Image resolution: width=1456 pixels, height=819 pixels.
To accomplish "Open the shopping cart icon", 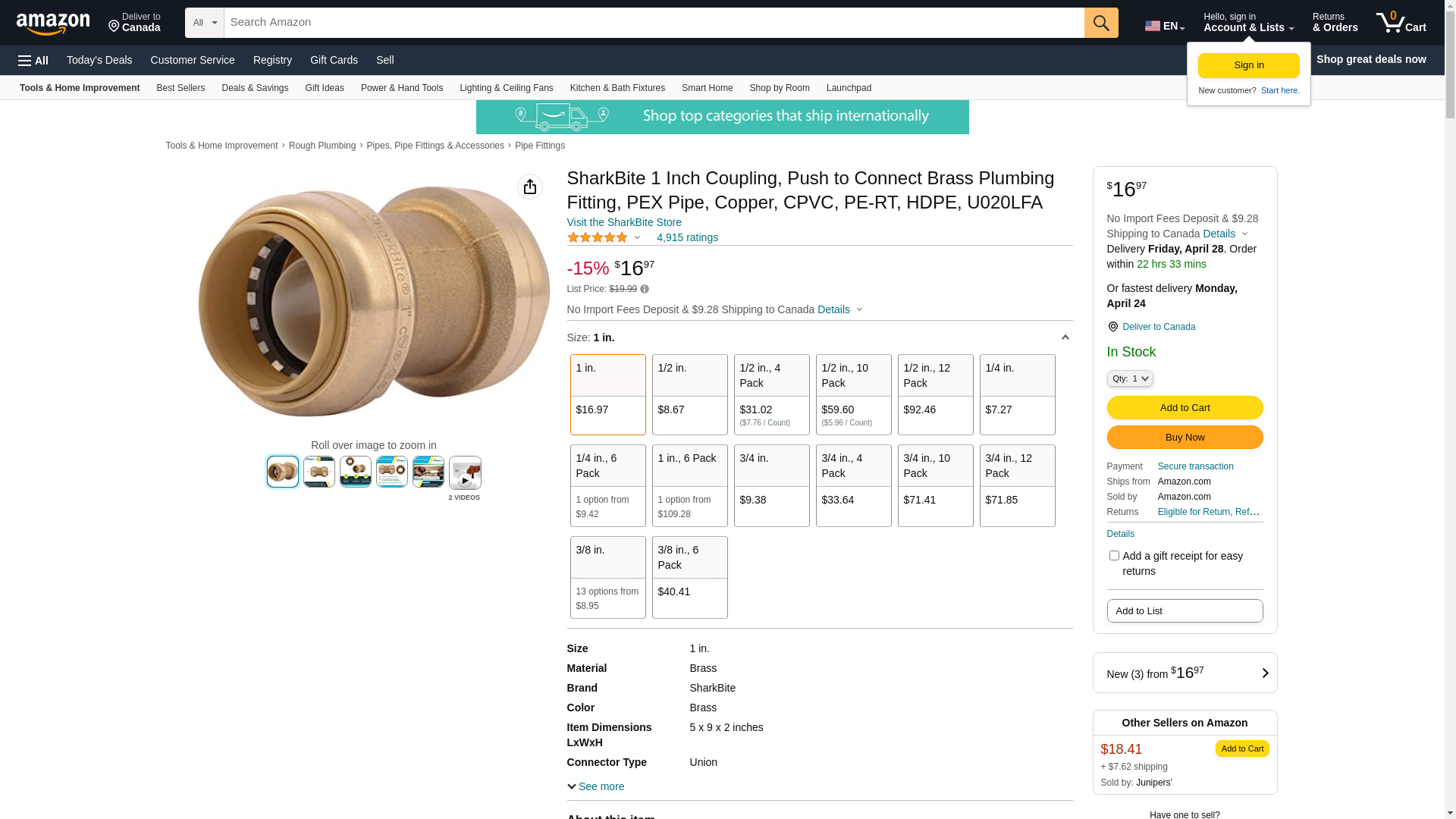I will click(1401, 23).
